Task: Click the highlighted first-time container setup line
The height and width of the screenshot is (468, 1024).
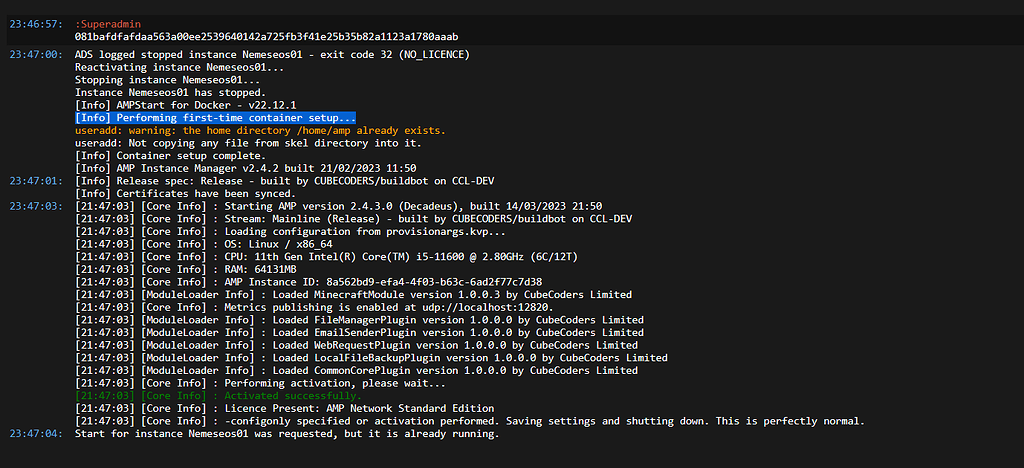Action: (x=215, y=118)
